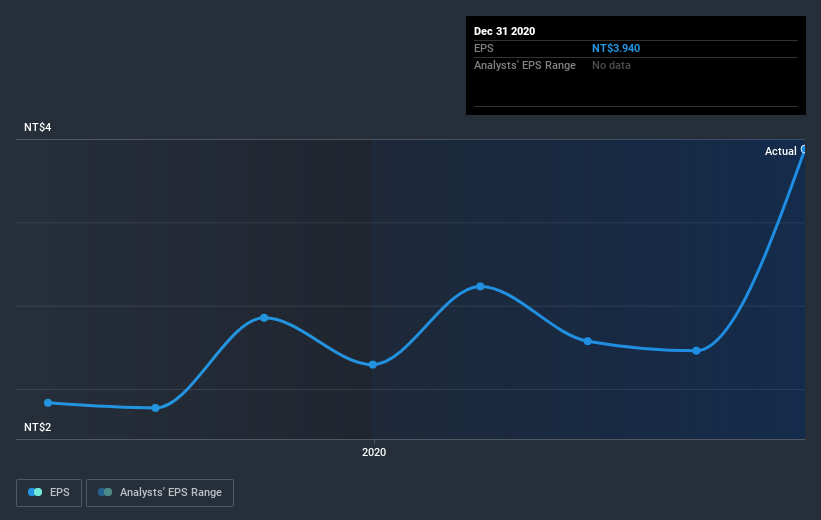Click the 2020 x-axis label
This screenshot has width=821, height=520.
pos(374,452)
